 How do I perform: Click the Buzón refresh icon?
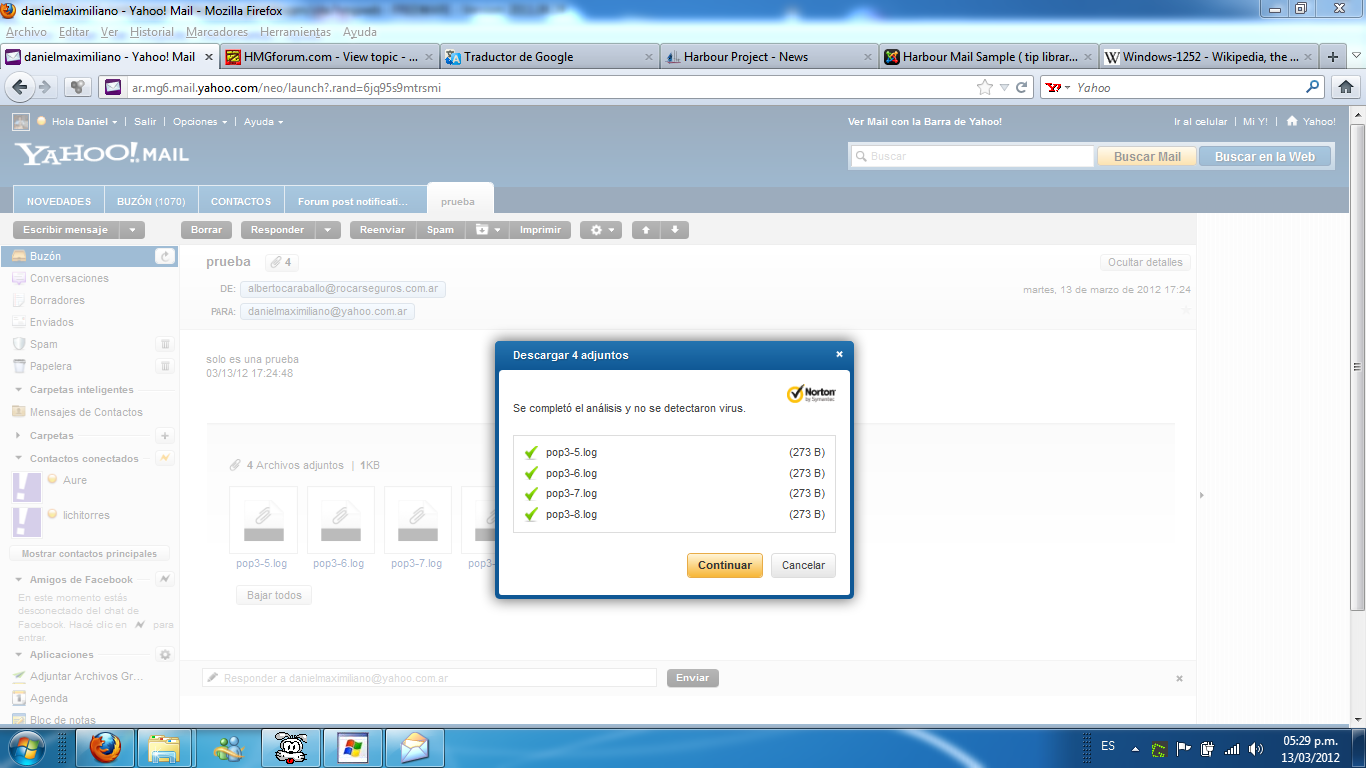(x=165, y=257)
